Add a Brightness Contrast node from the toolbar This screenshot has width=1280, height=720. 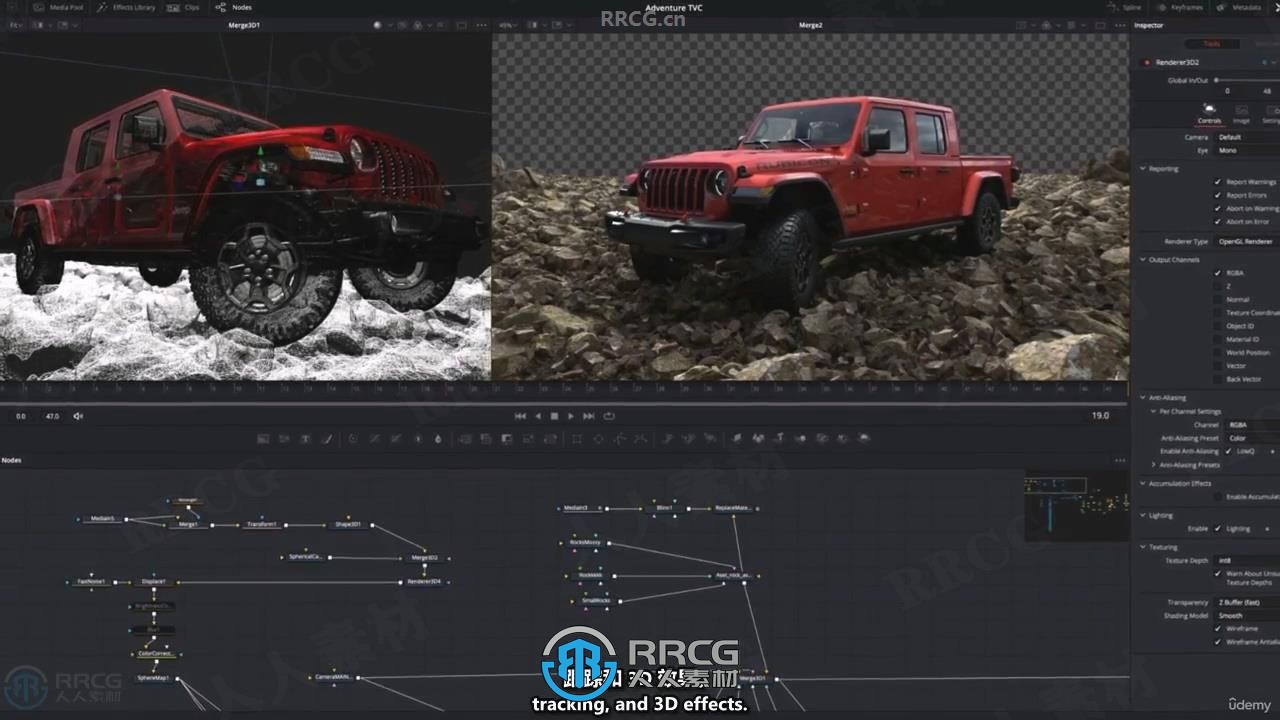[x=418, y=438]
